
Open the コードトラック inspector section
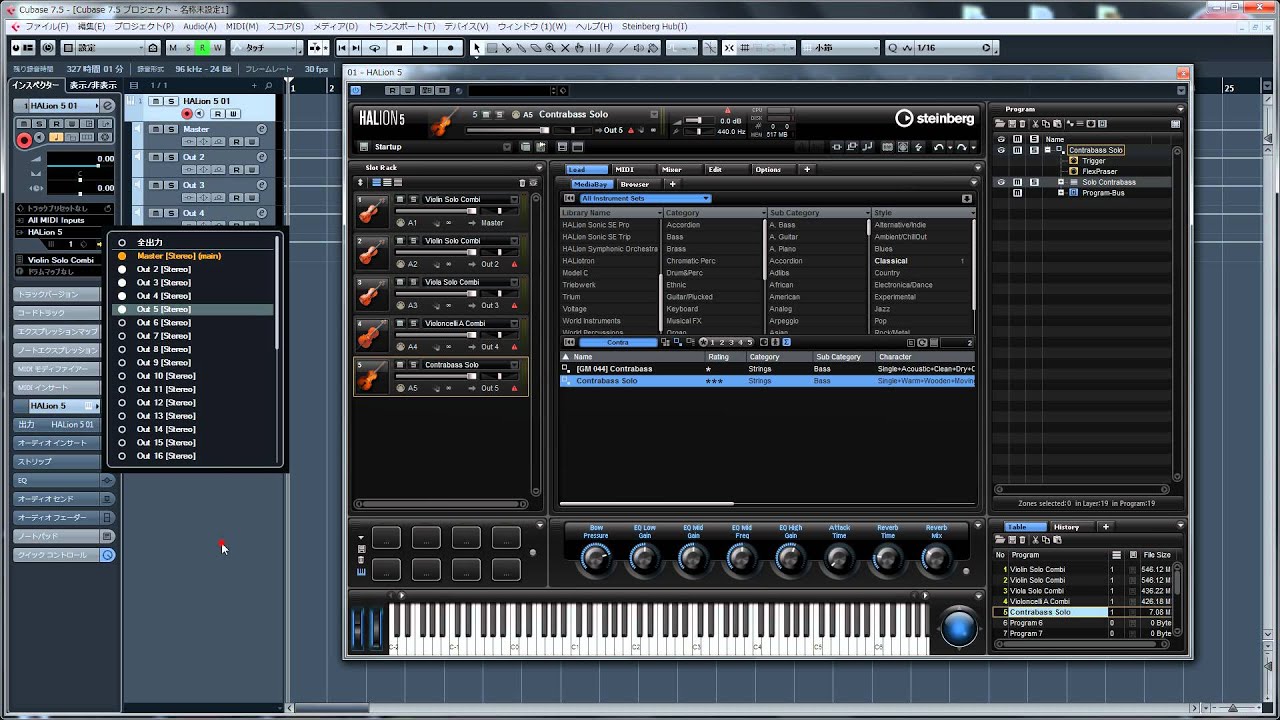click(x=58, y=313)
